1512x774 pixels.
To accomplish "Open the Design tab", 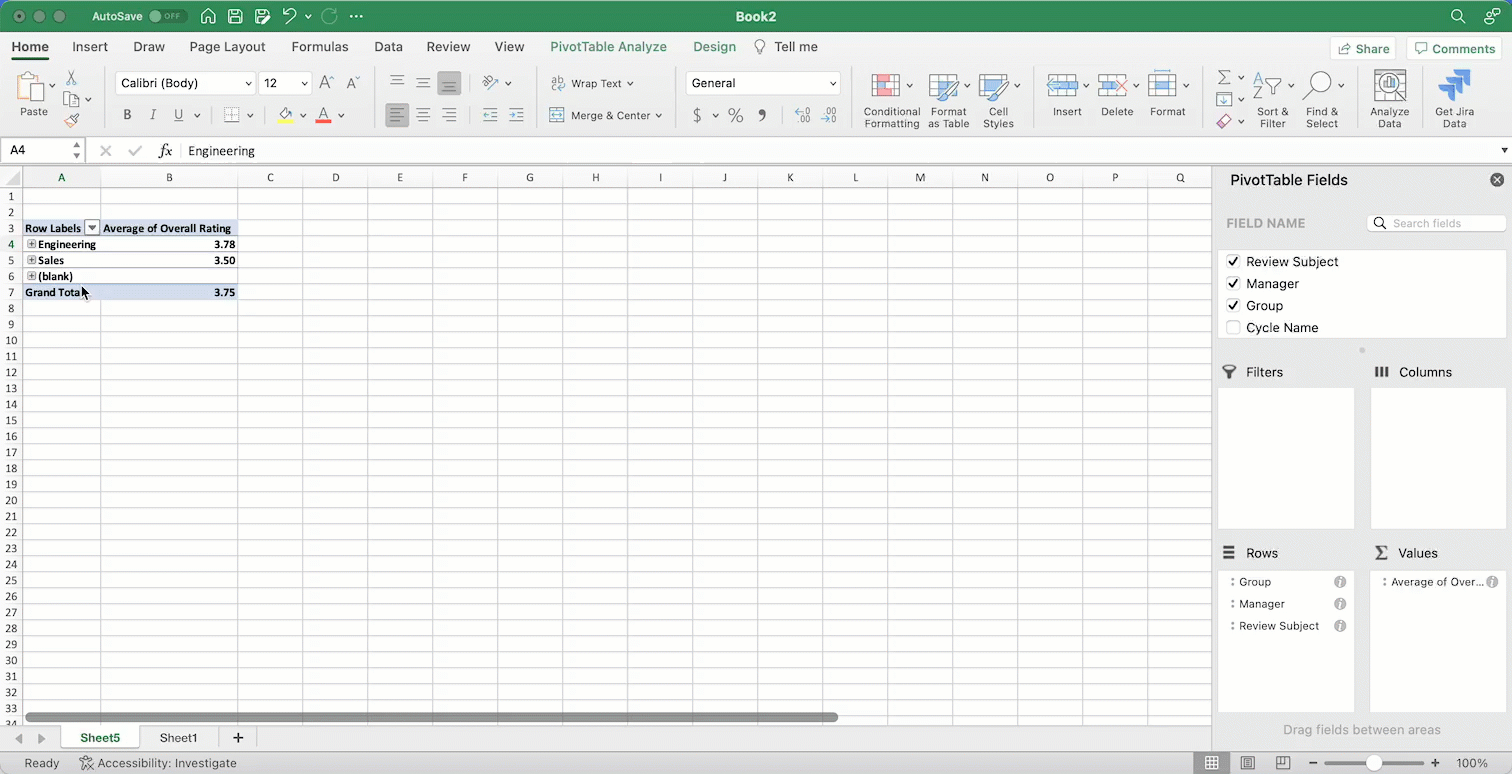I will [x=714, y=47].
